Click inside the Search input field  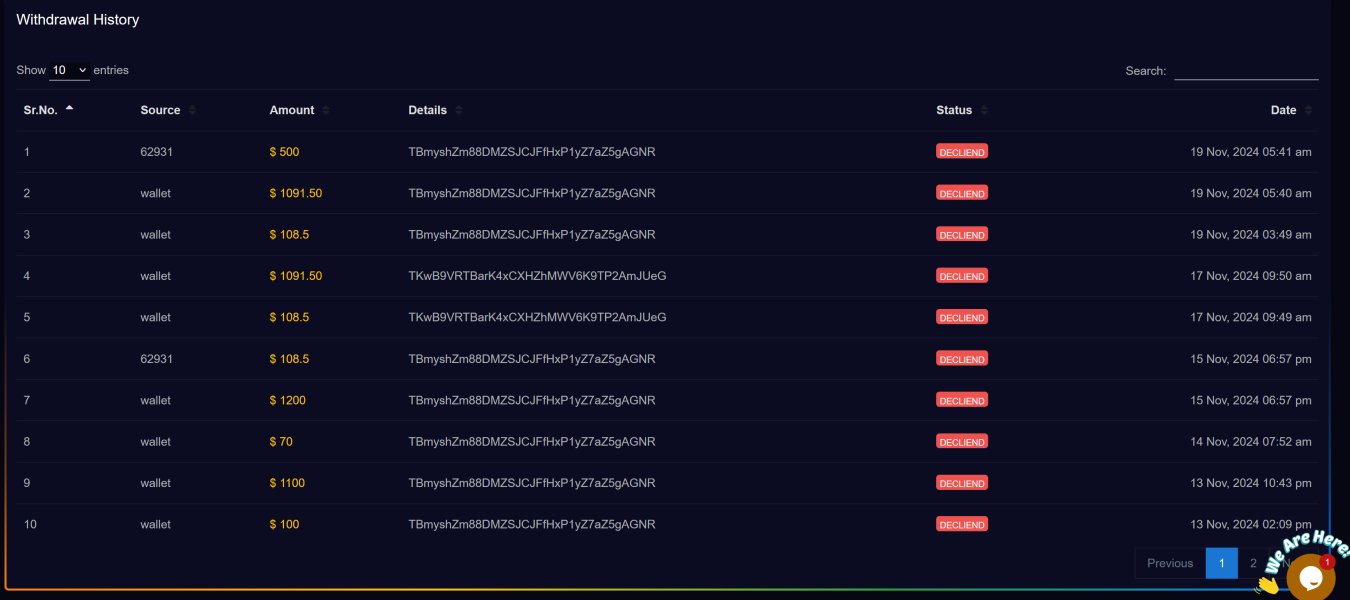(x=1246, y=71)
